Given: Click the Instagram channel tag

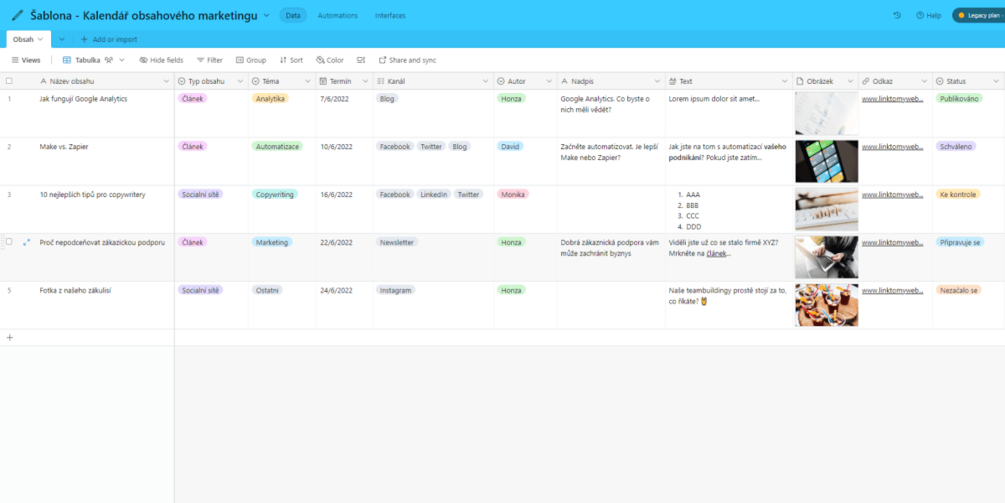Looking at the screenshot, I should click(x=395, y=290).
